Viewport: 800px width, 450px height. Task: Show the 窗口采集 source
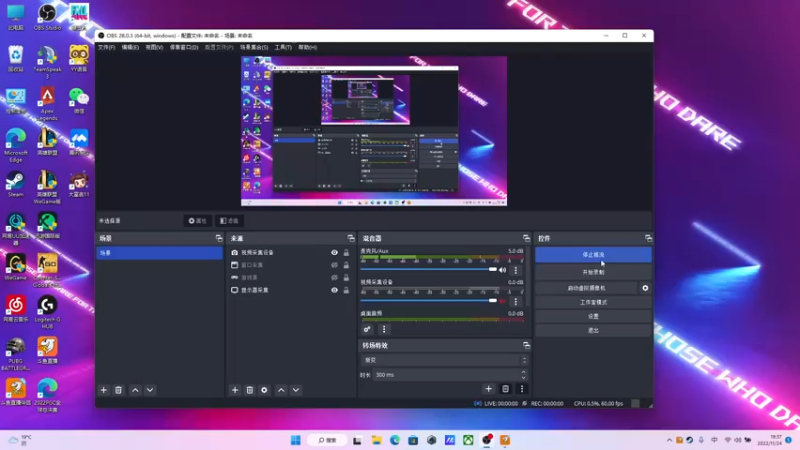pyautogui.click(x=334, y=265)
